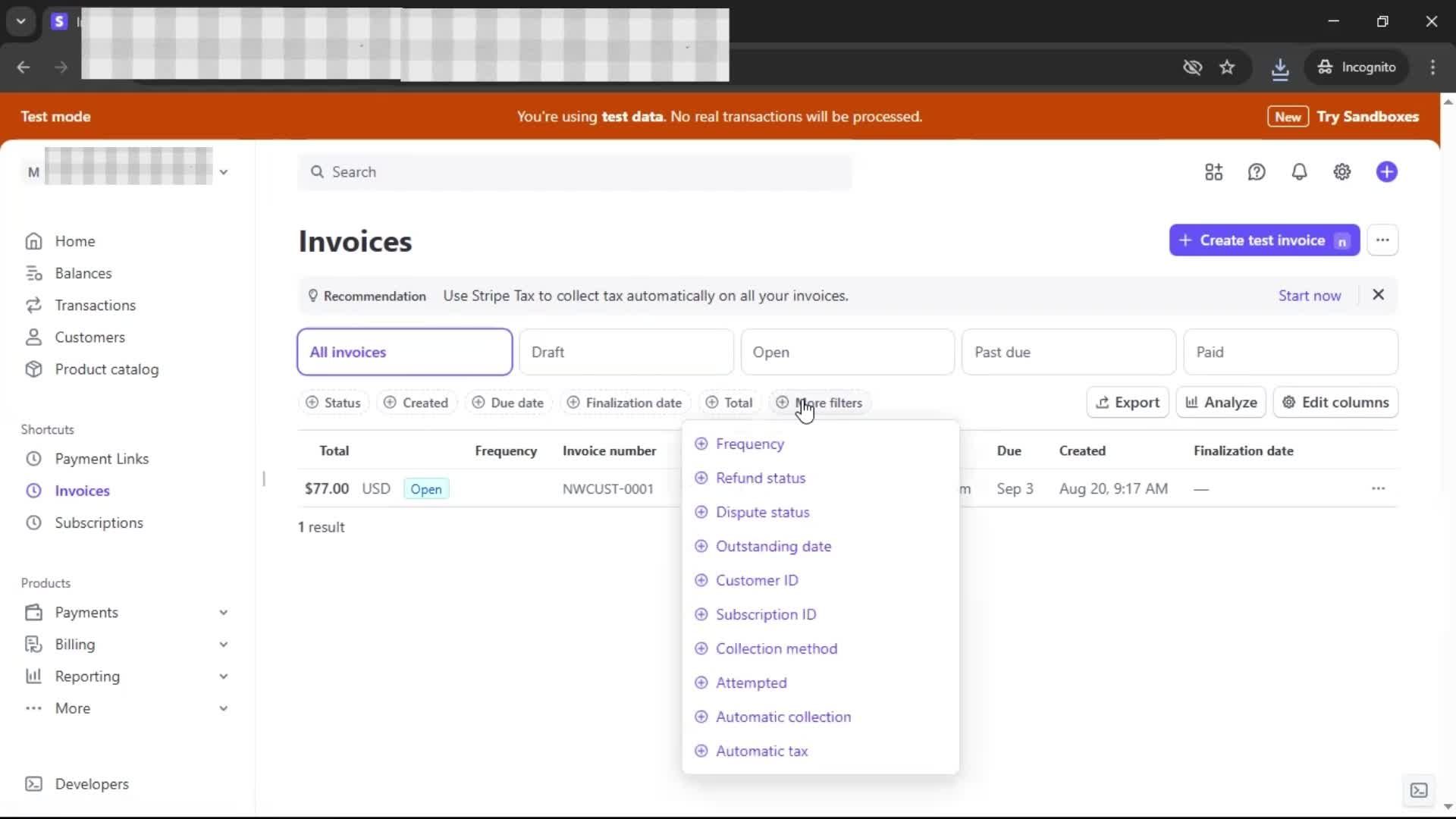The image size is (1456, 819).
Task: Click the purple plus create icon
Action: [x=1386, y=172]
